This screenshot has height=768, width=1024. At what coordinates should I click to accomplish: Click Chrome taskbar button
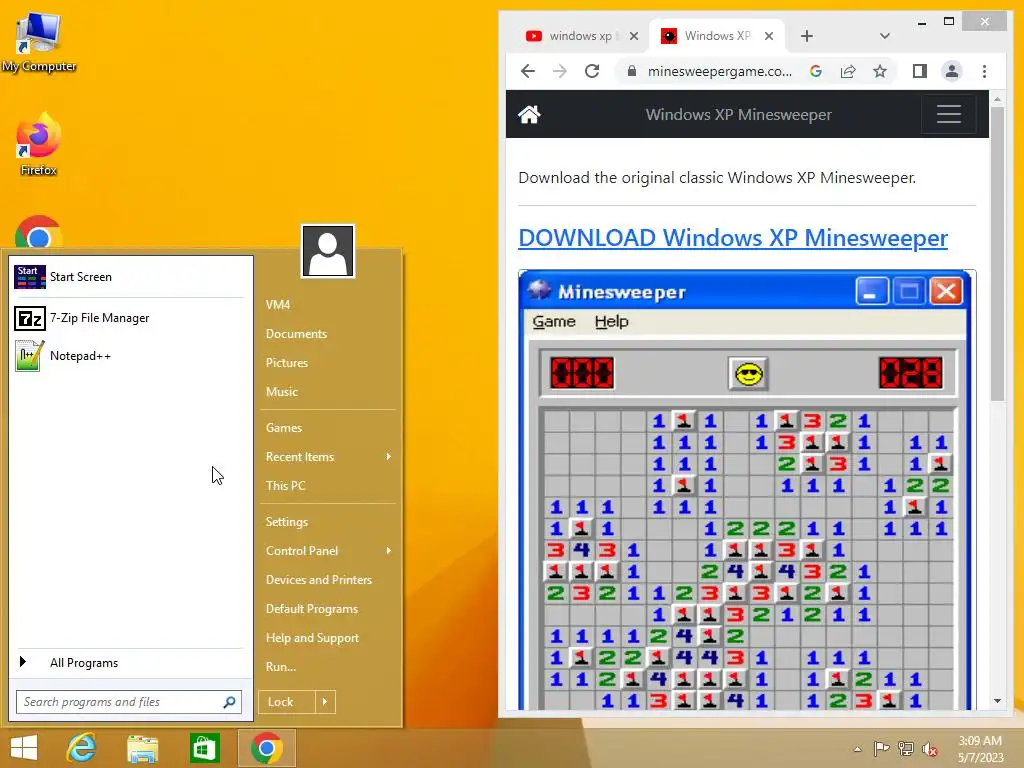click(x=266, y=748)
